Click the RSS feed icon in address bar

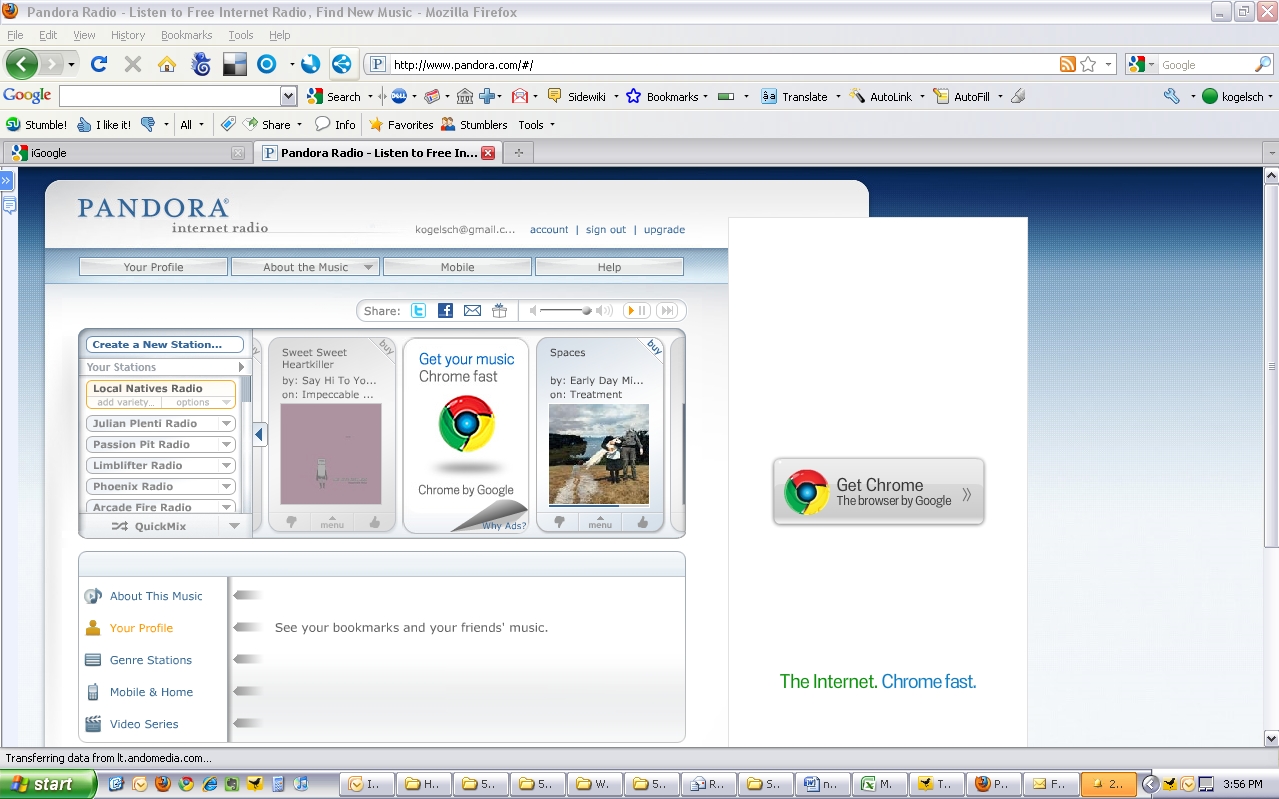click(1068, 64)
